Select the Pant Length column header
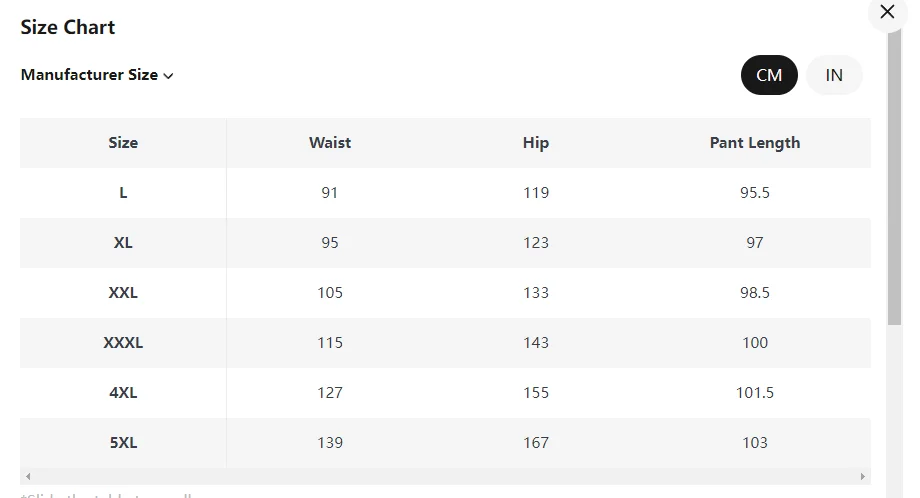Viewport: 920px width, 498px height. (x=755, y=143)
